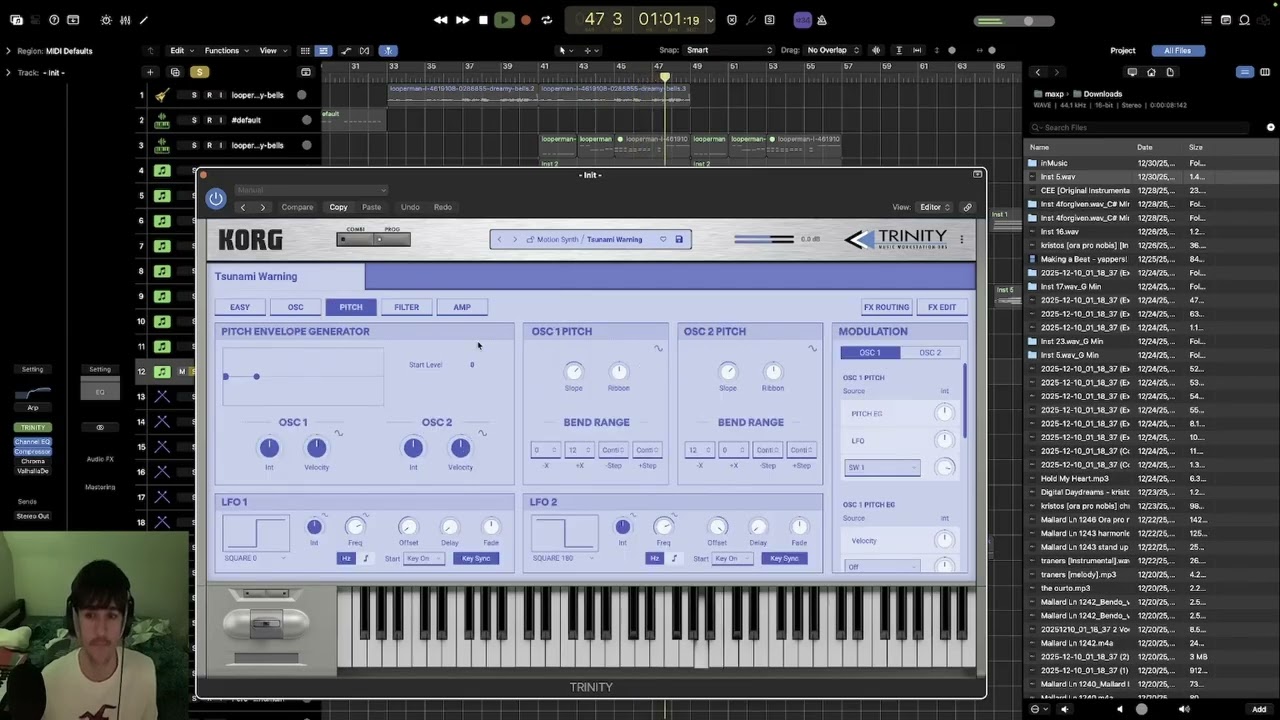
Task: Toggle Cycle mode in the transport
Action: 546,20
